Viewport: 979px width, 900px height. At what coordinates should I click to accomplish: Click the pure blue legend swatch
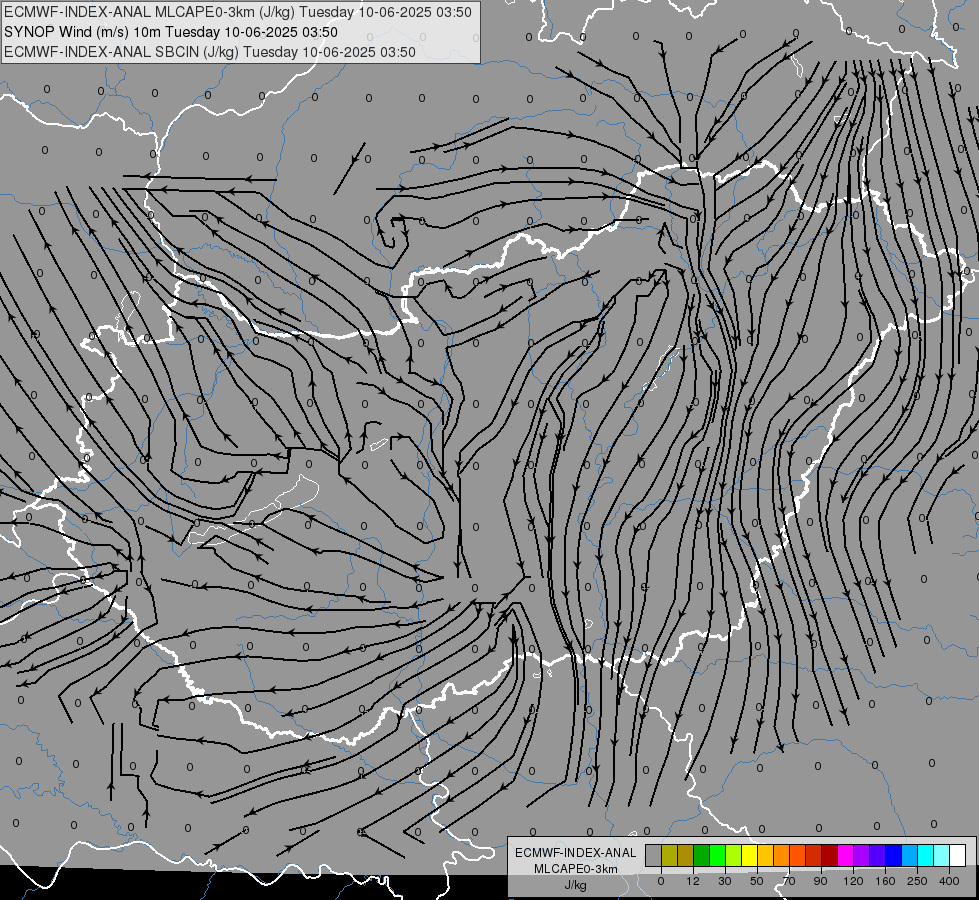click(x=893, y=855)
